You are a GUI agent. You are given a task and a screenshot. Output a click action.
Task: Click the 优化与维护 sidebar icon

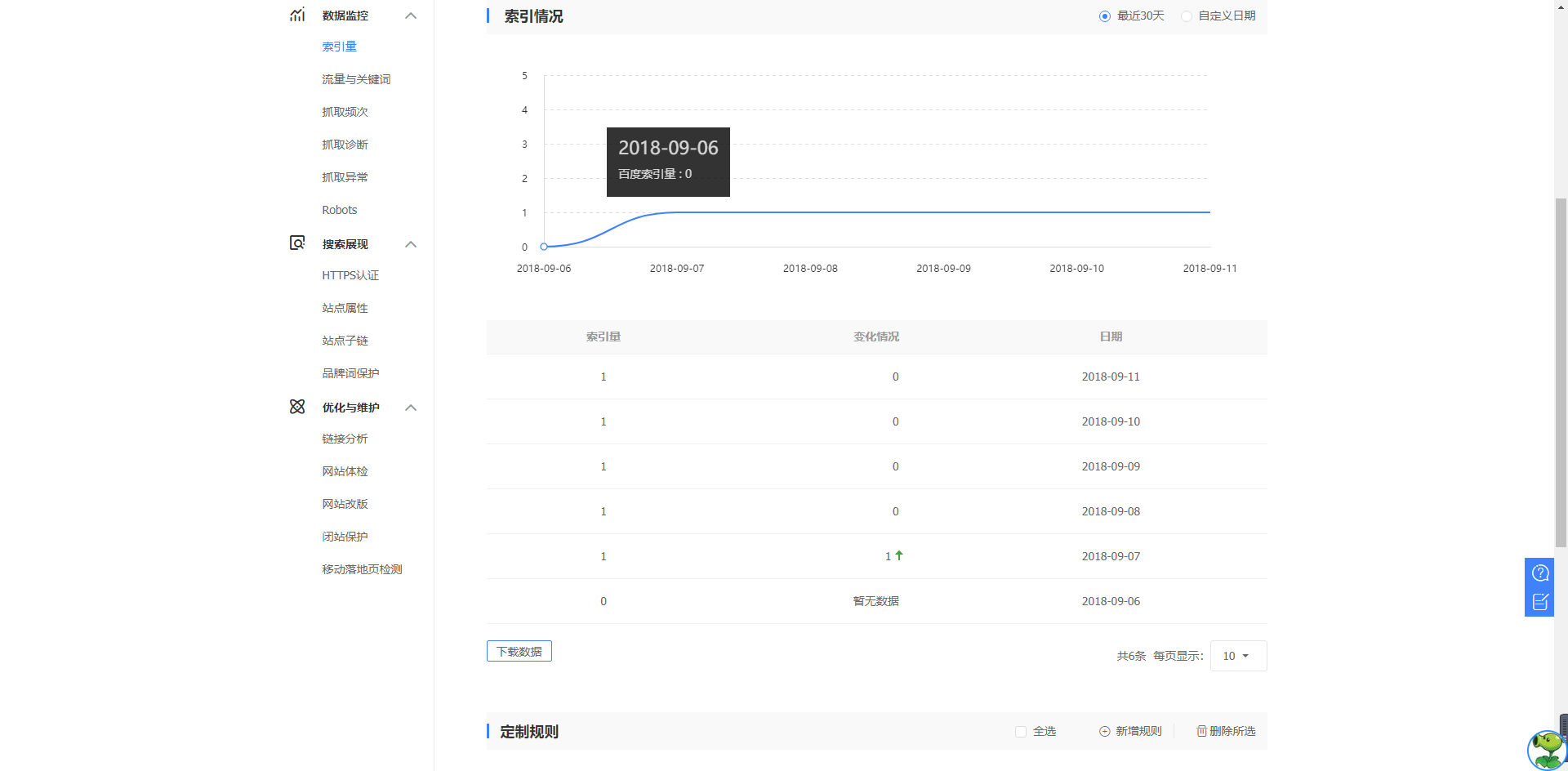[297, 406]
